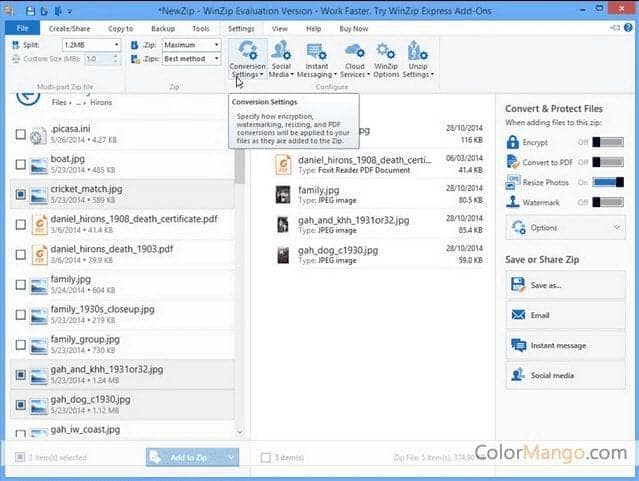The height and width of the screenshot is (481, 639).
Task: Click the quick access icon next to Save
Action: pyautogui.click(x=44, y=11)
